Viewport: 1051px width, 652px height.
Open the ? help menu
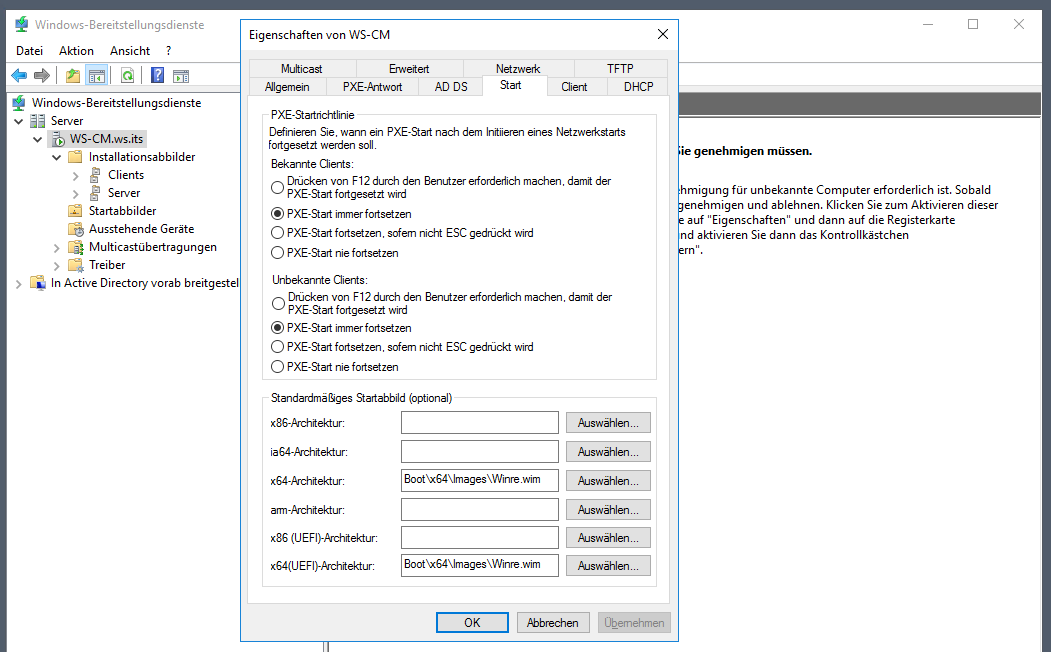point(168,51)
